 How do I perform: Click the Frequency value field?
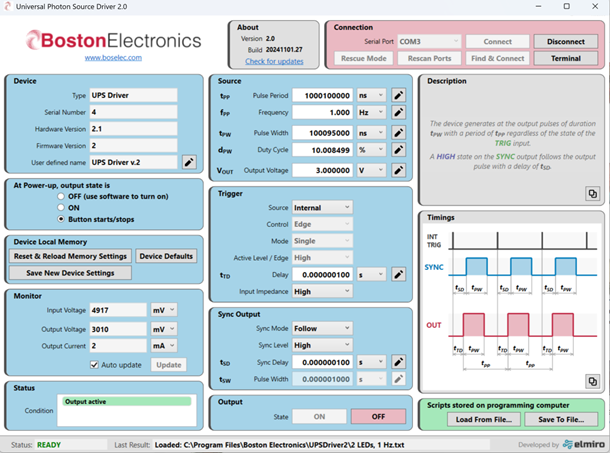[x=323, y=112]
